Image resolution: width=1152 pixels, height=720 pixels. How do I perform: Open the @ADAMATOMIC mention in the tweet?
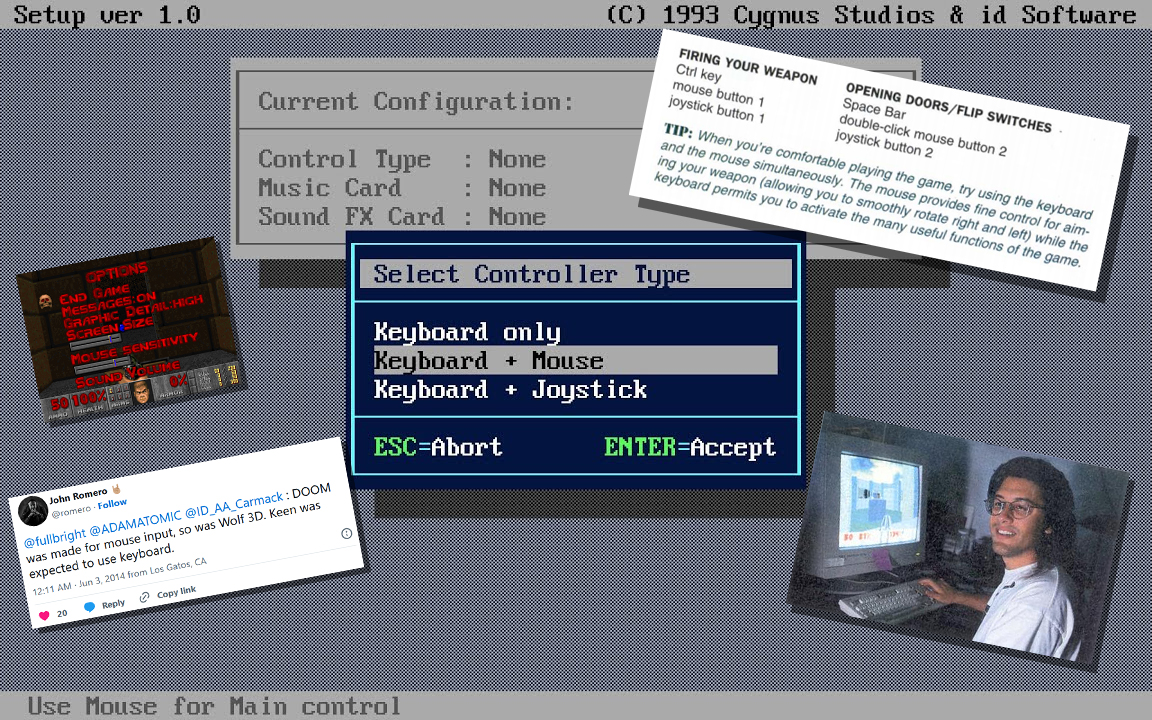(x=135, y=522)
